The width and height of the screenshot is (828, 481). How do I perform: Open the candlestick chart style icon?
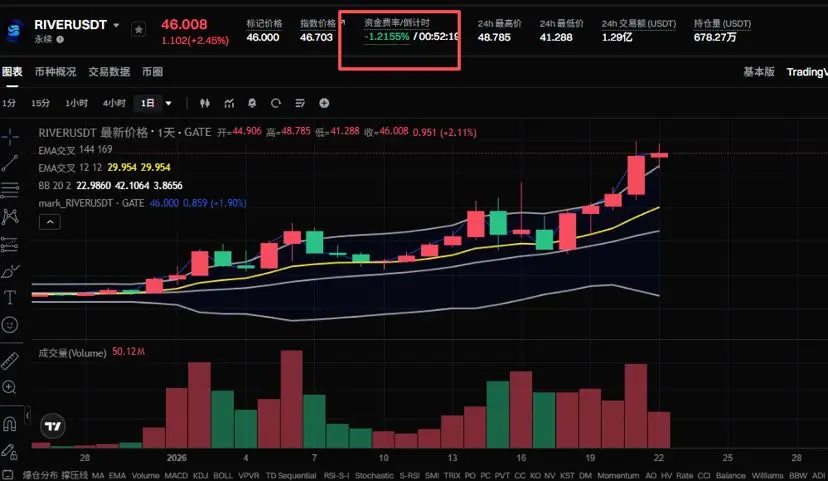point(204,103)
